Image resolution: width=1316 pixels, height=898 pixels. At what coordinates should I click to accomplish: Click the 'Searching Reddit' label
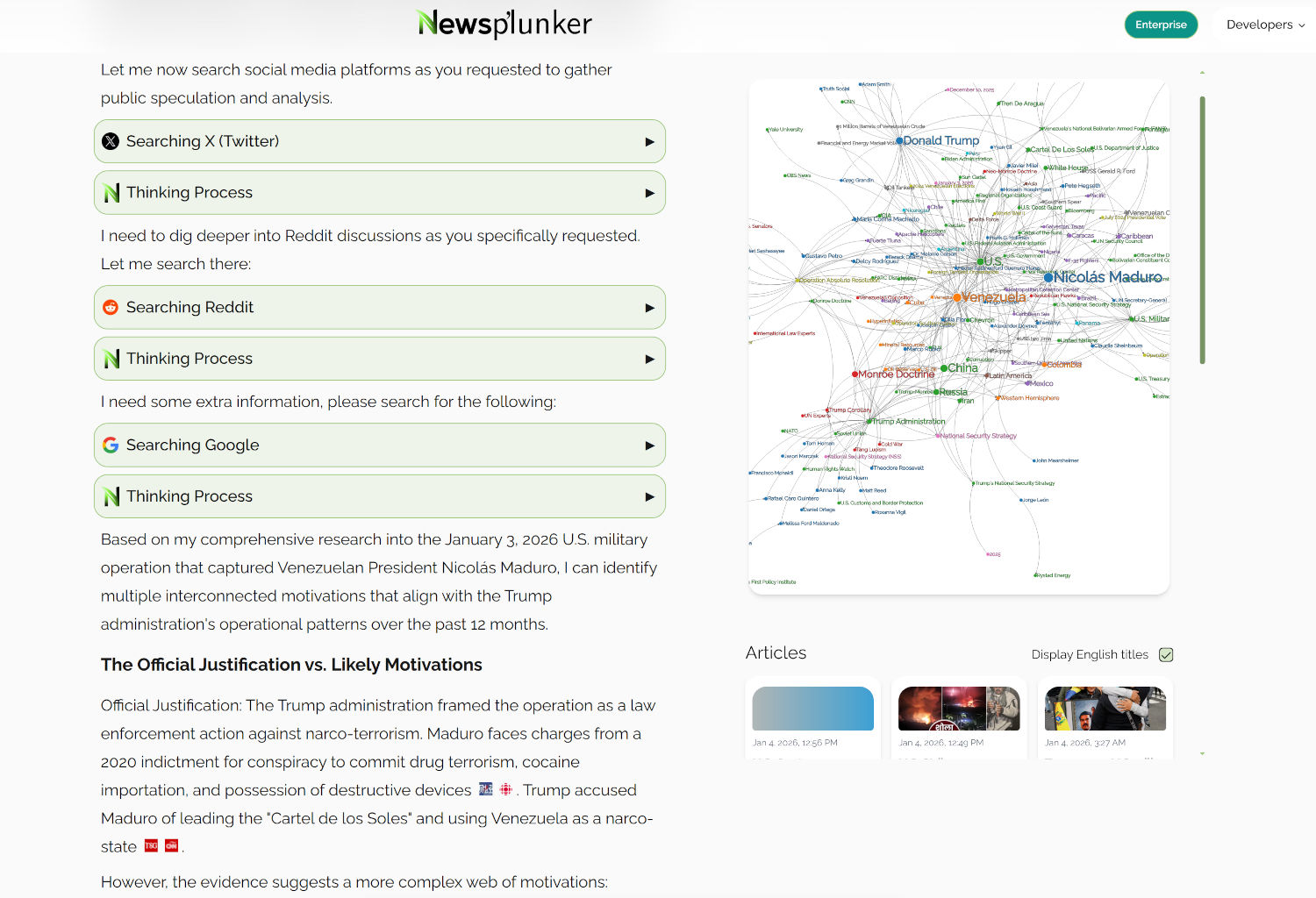[190, 307]
